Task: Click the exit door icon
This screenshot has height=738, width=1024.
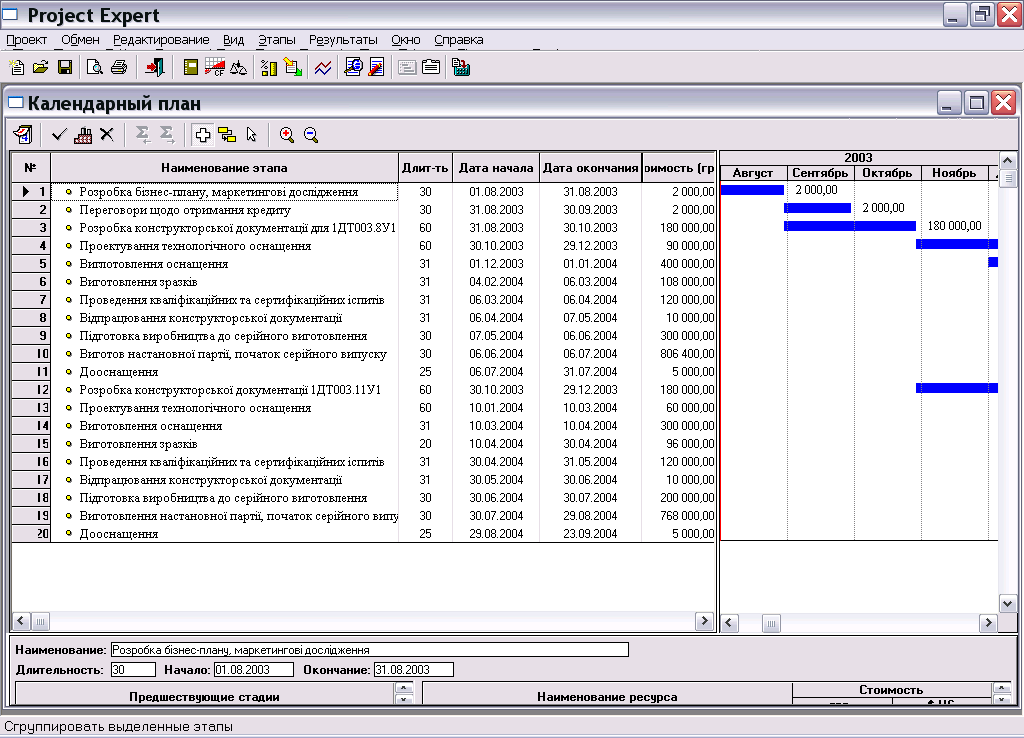Action: click(x=155, y=67)
